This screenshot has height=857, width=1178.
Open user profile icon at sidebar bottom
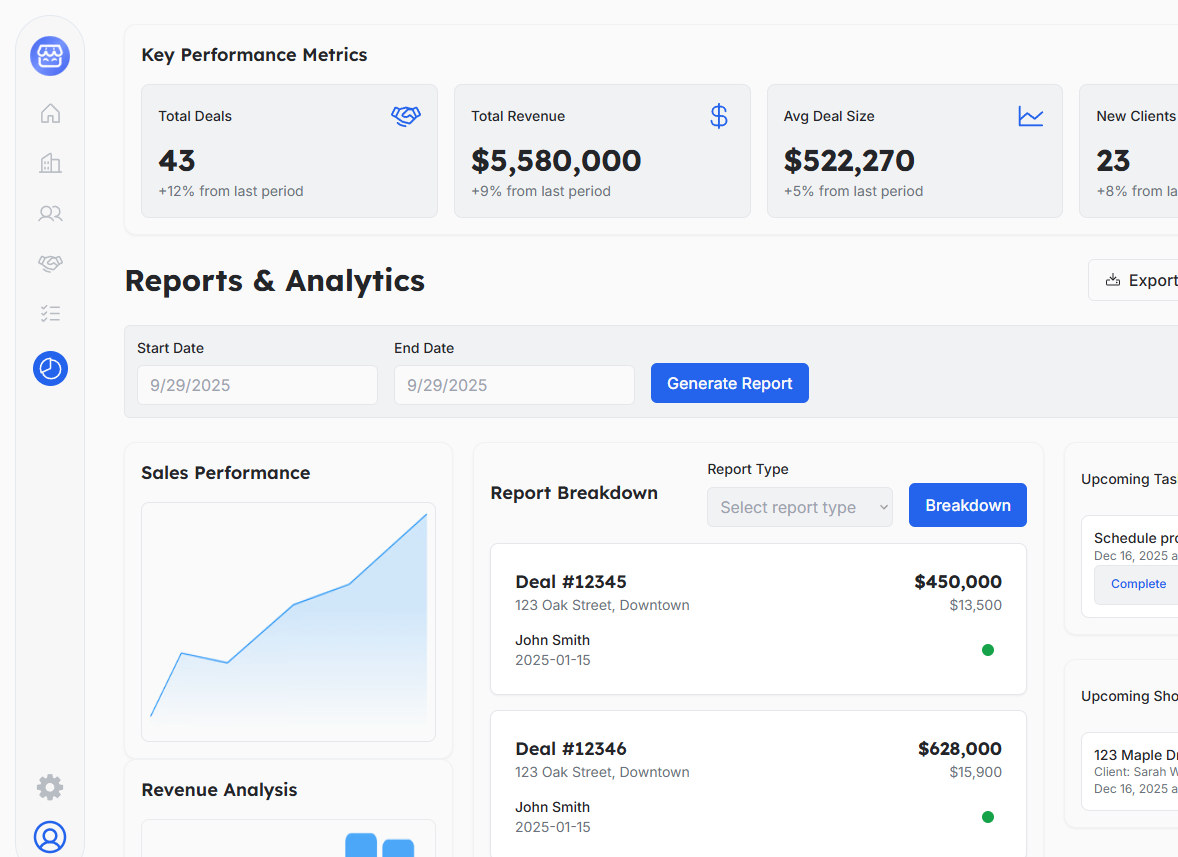point(50,836)
